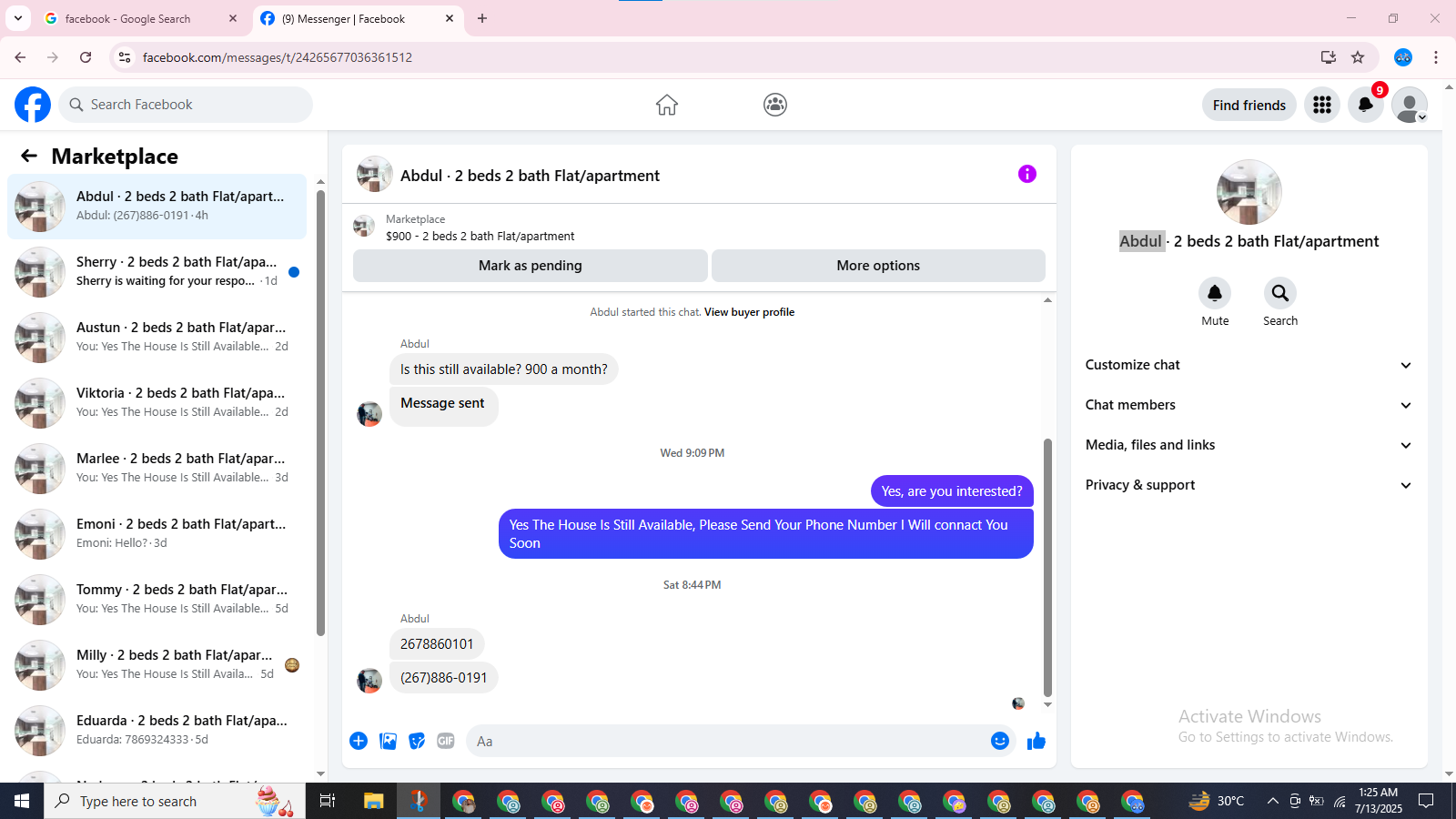Open Sherry's 2 beds 2 bath conversation

[x=157, y=272]
